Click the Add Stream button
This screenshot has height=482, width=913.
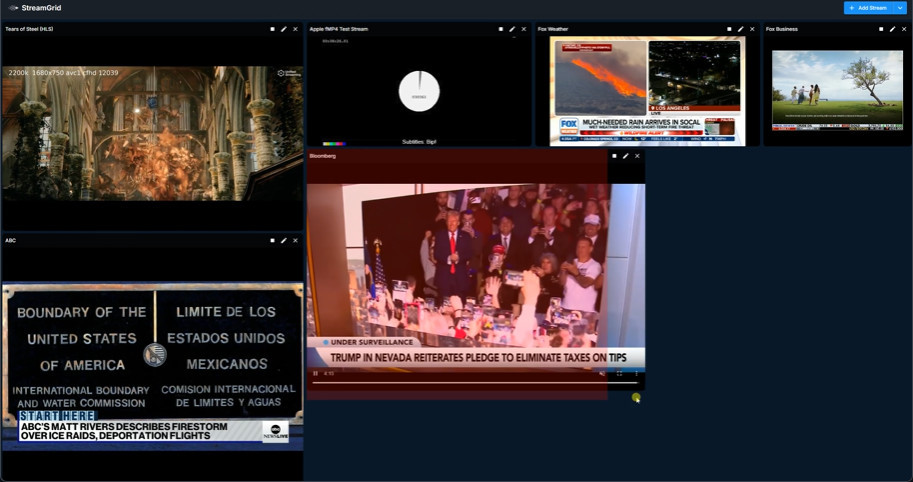(x=868, y=8)
